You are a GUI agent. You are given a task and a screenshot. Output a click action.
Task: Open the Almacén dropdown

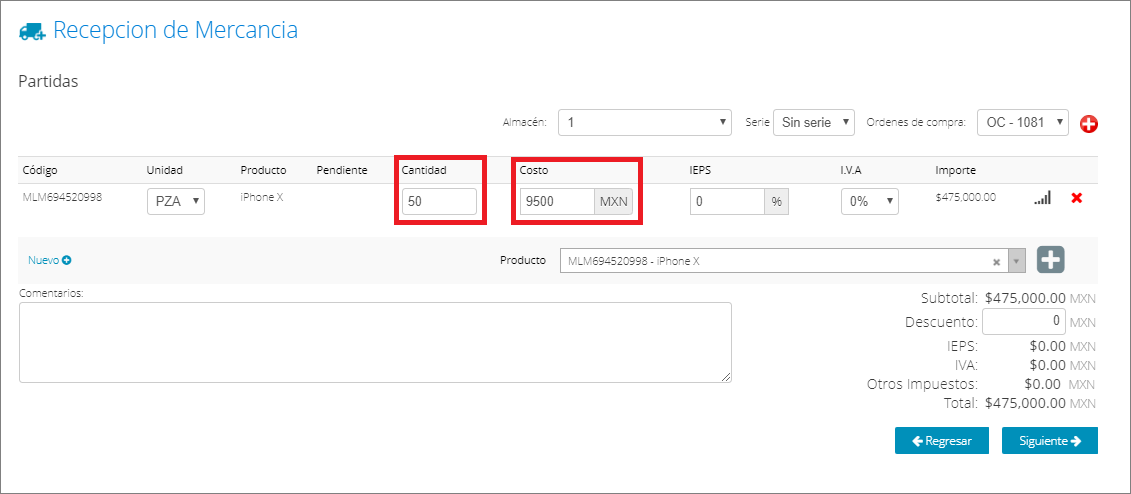pos(645,123)
